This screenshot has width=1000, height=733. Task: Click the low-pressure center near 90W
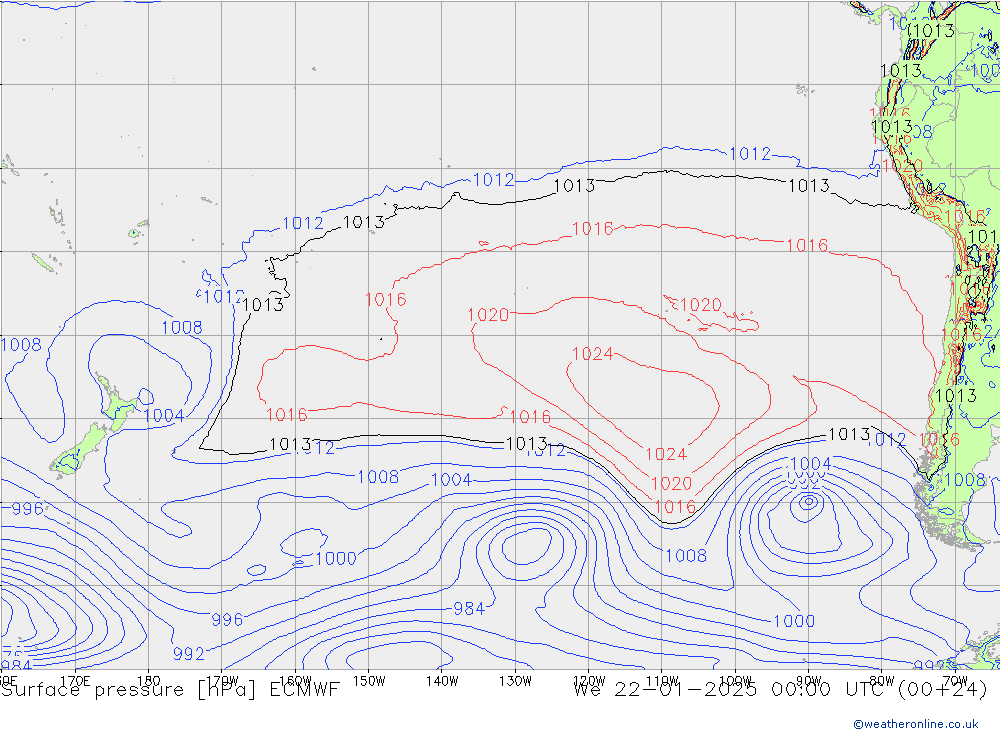(806, 505)
